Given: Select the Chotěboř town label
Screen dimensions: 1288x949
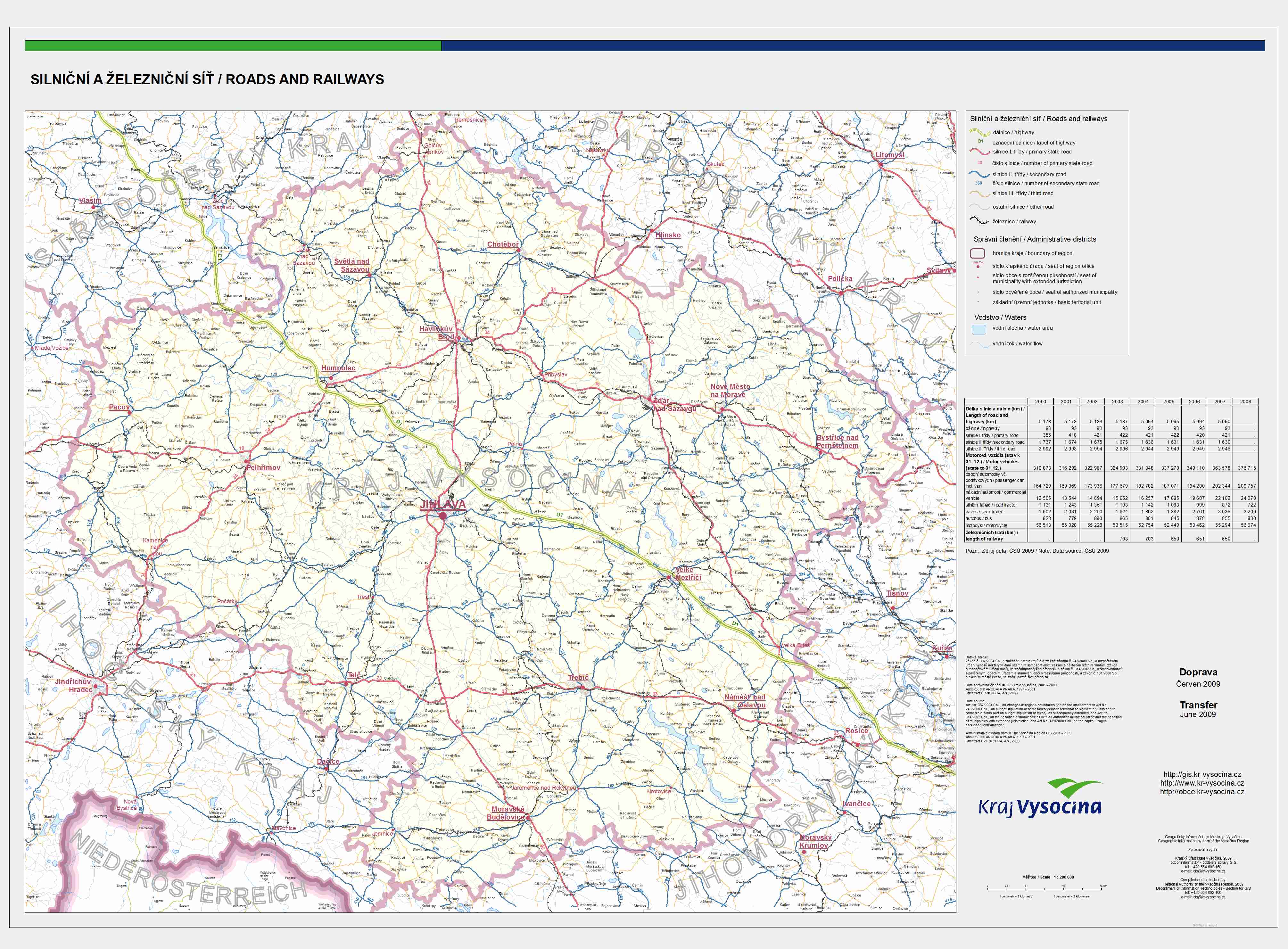Looking at the screenshot, I should [503, 244].
